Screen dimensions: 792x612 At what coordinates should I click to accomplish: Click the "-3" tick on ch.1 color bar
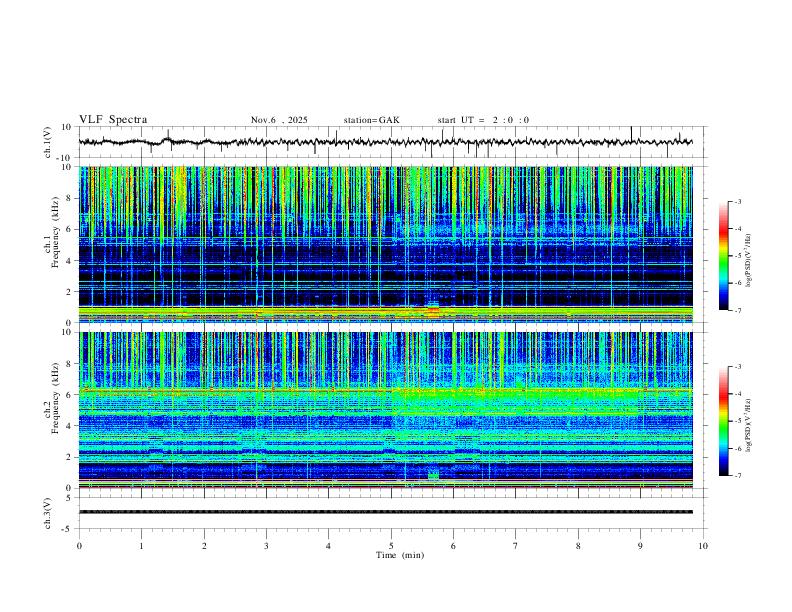tap(737, 201)
